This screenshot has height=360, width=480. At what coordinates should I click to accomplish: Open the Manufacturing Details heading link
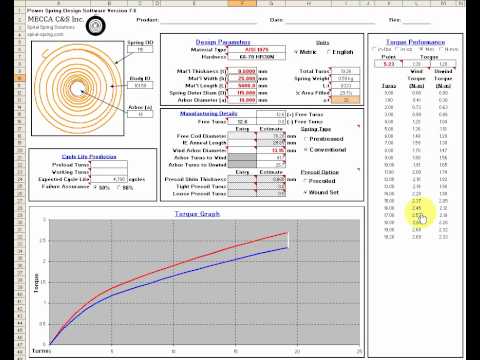point(209,114)
